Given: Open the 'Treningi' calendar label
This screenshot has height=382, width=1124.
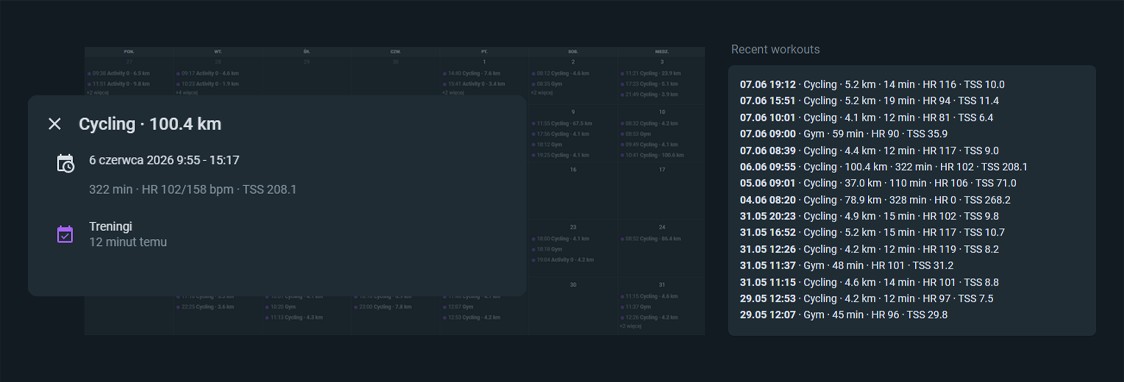Looking at the screenshot, I should pos(110,226).
